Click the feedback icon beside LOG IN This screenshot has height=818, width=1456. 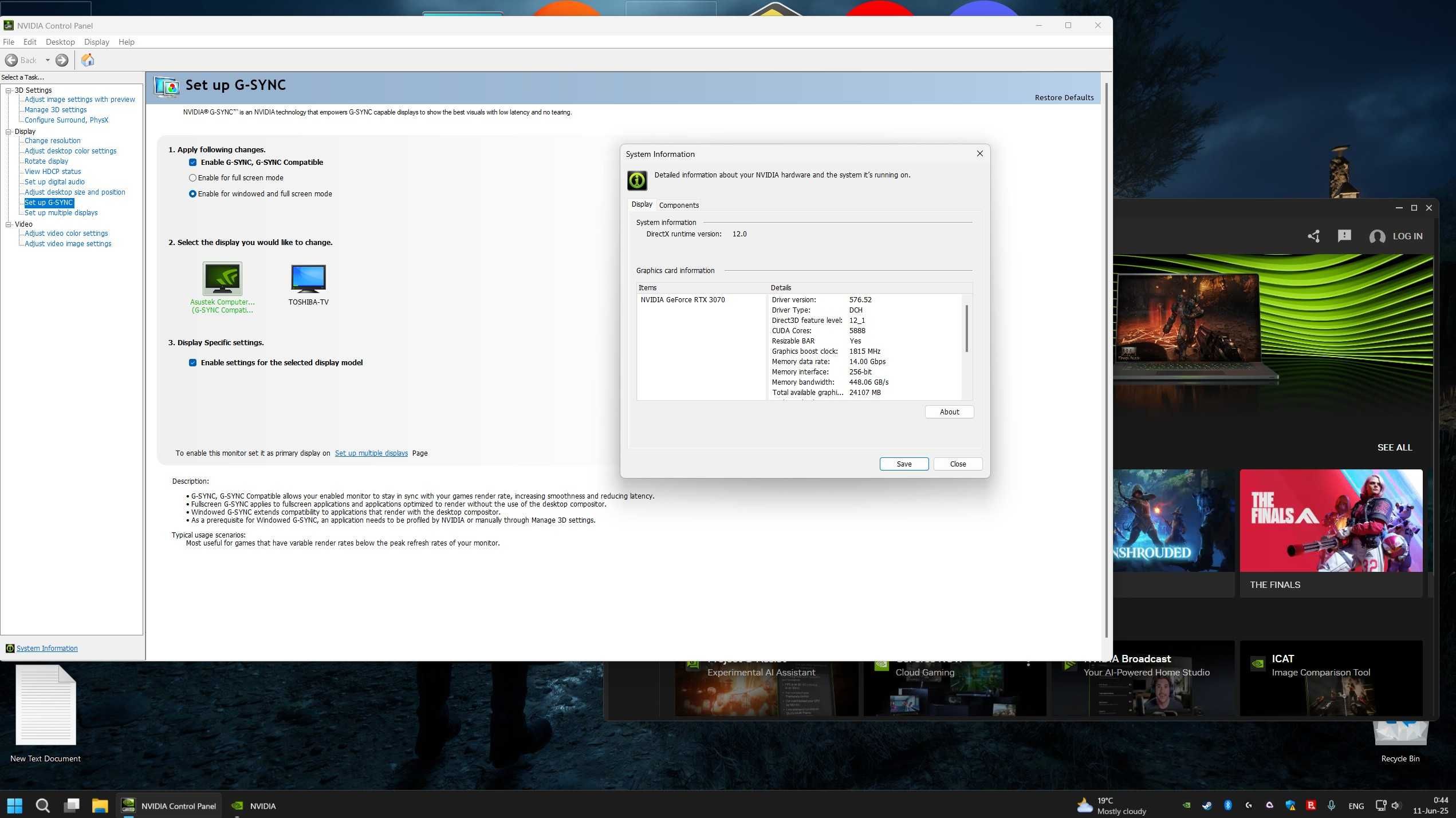click(x=1344, y=236)
